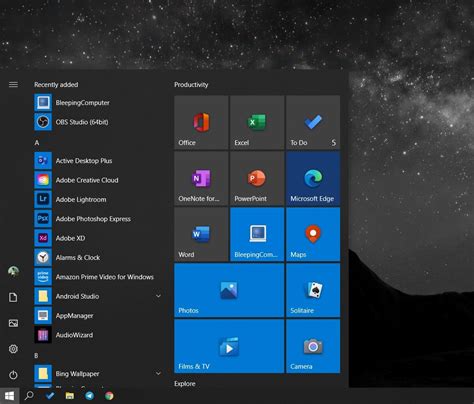The width and height of the screenshot is (474, 404).
Task: Open the PowerPoint tile
Action: click(x=257, y=178)
